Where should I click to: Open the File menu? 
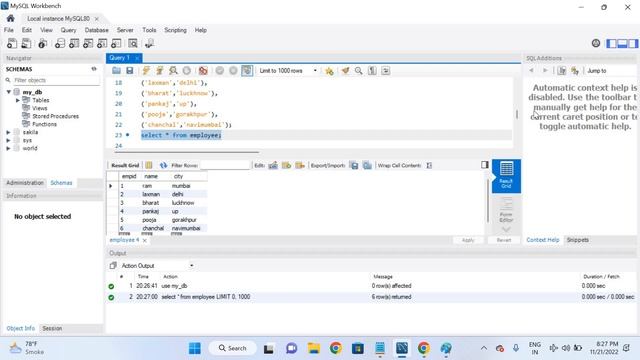pos(9,30)
